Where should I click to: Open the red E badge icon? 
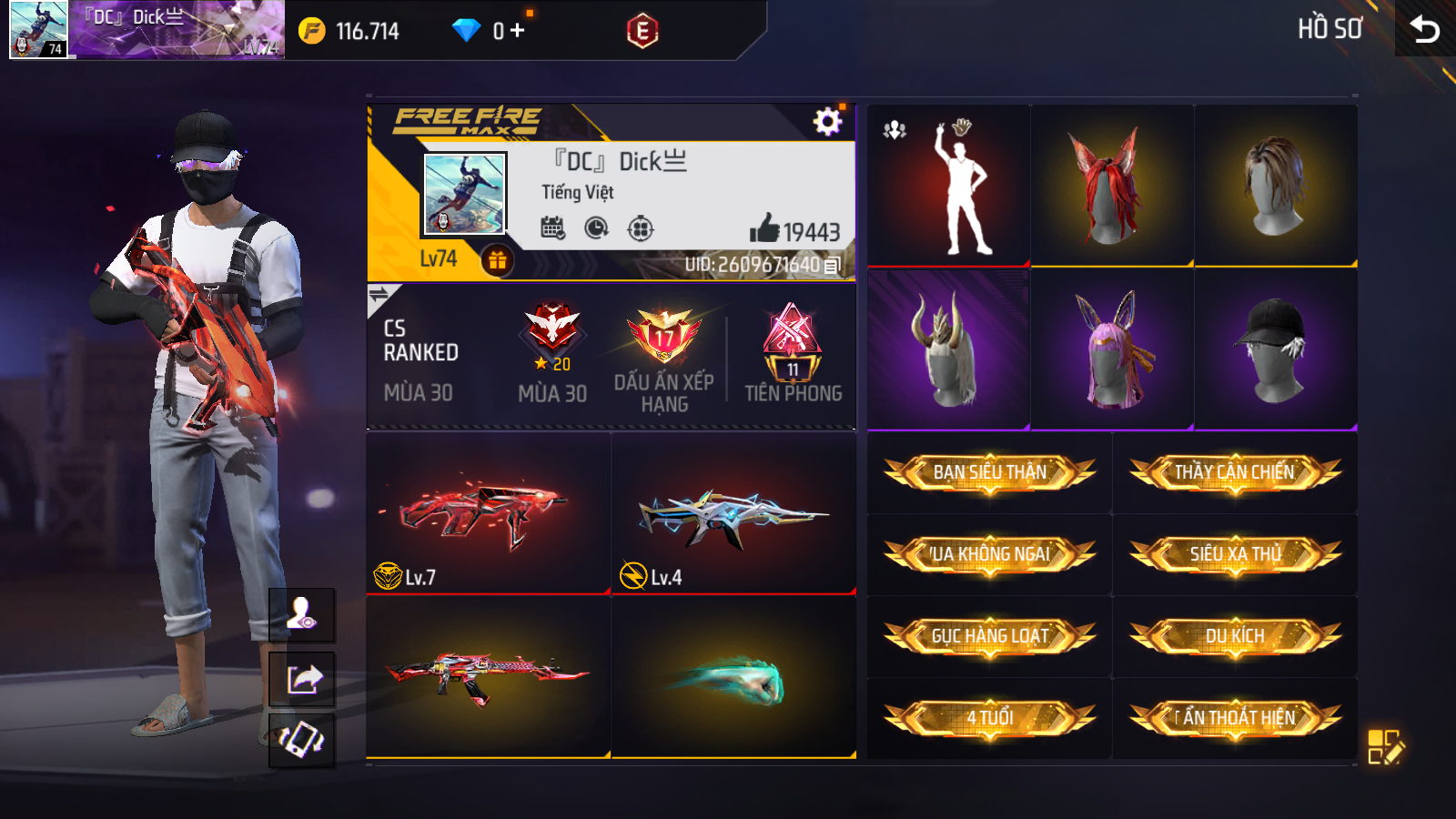click(642, 31)
